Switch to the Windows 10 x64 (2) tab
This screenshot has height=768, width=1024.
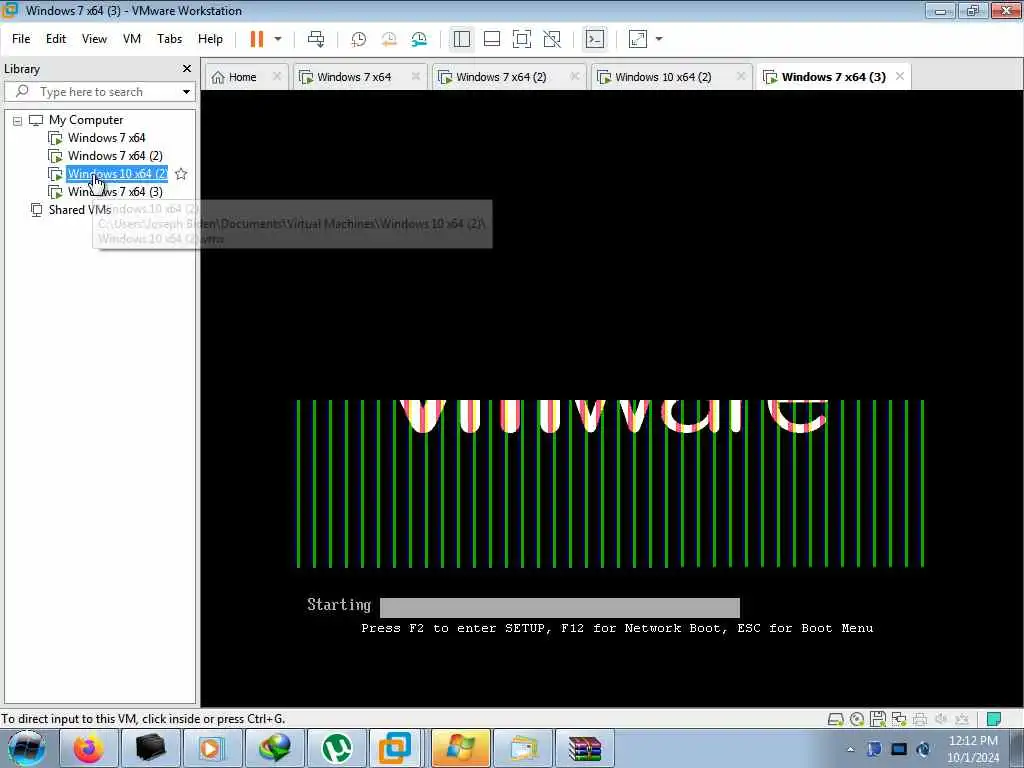pyautogui.click(x=663, y=77)
